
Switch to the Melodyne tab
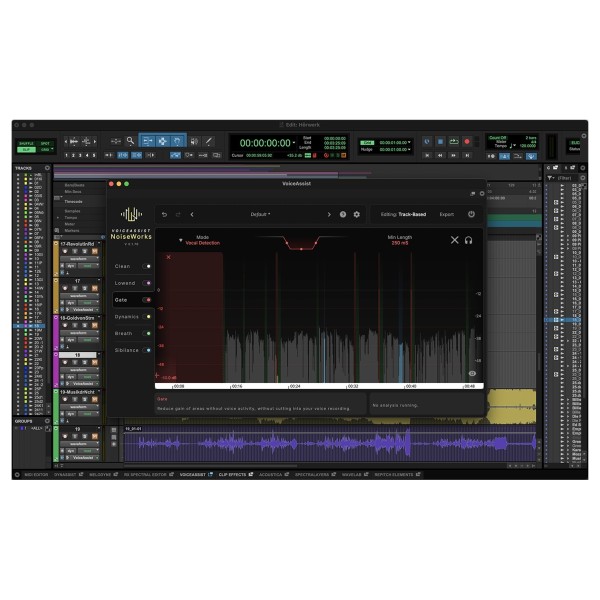pos(103,474)
